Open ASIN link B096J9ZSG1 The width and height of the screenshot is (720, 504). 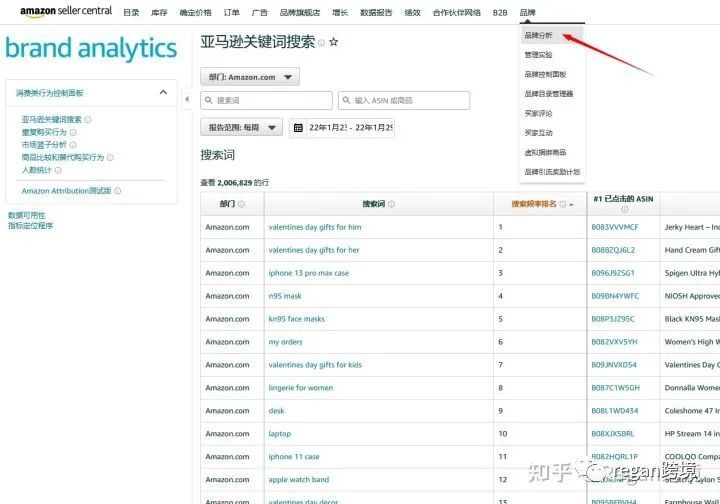[613, 273]
